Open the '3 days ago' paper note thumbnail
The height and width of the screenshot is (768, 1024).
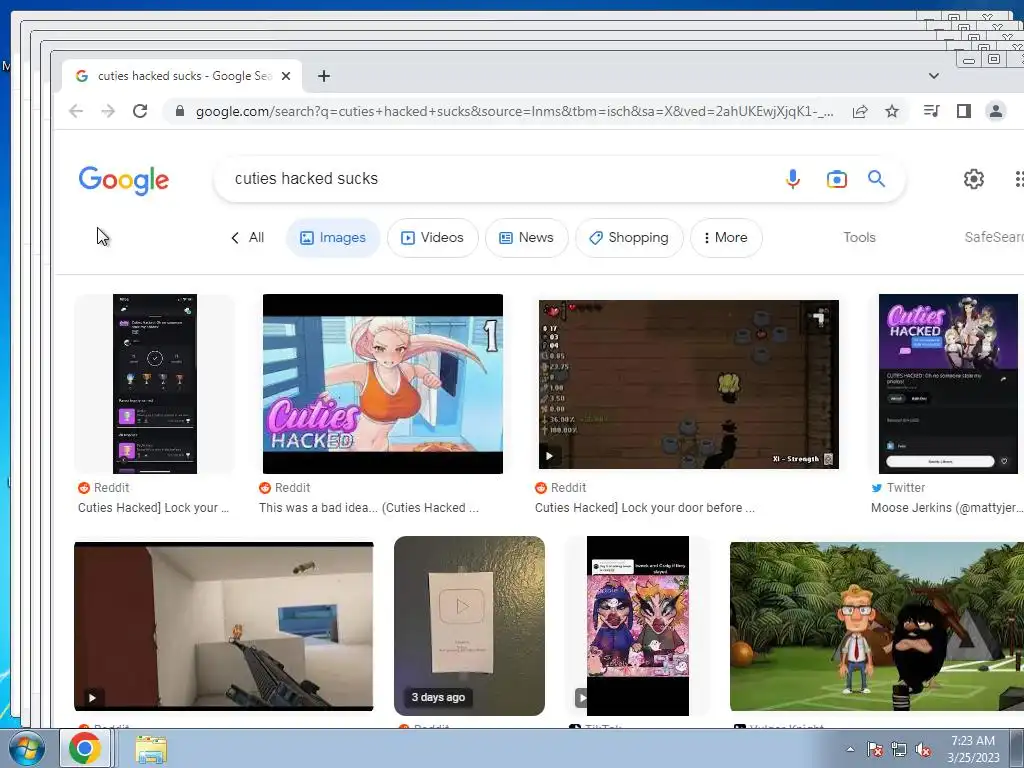click(470, 626)
